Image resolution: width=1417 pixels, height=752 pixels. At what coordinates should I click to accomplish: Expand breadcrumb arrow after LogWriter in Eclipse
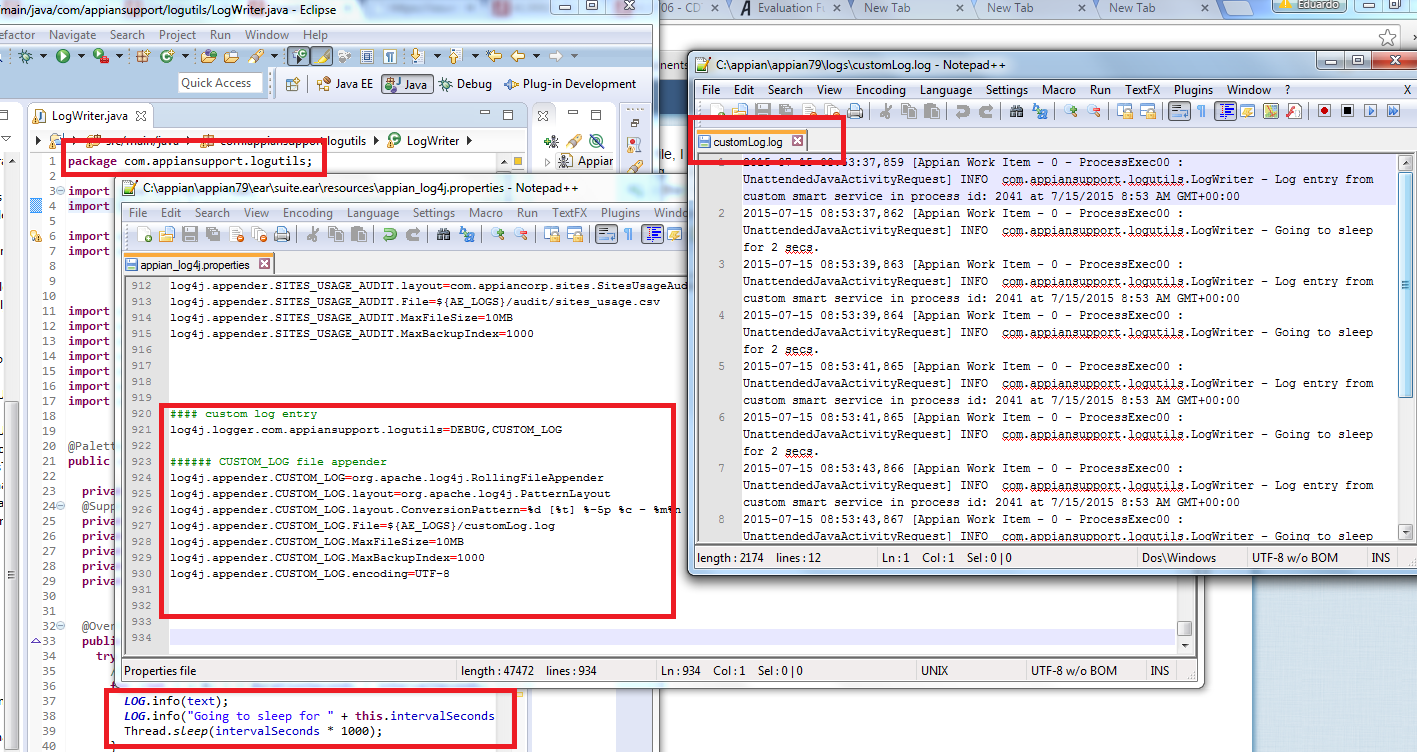tap(468, 141)
